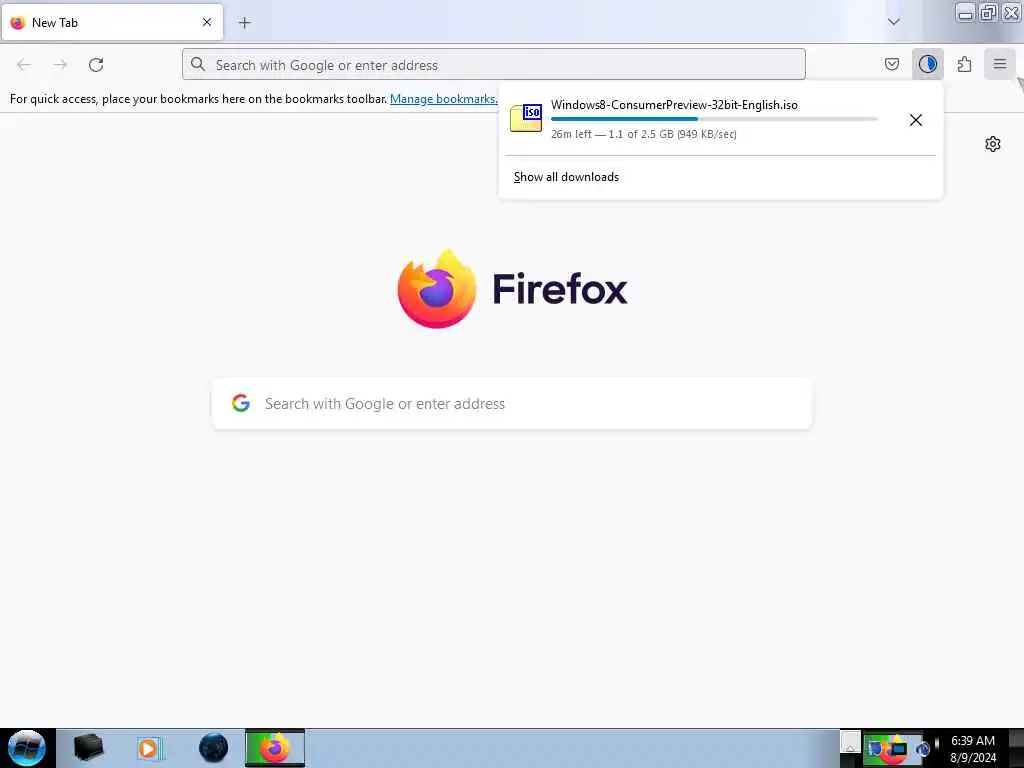The image size is (1024, 768).
Task: Click the magnifier icon in the address bar
Action: [198, 64]
